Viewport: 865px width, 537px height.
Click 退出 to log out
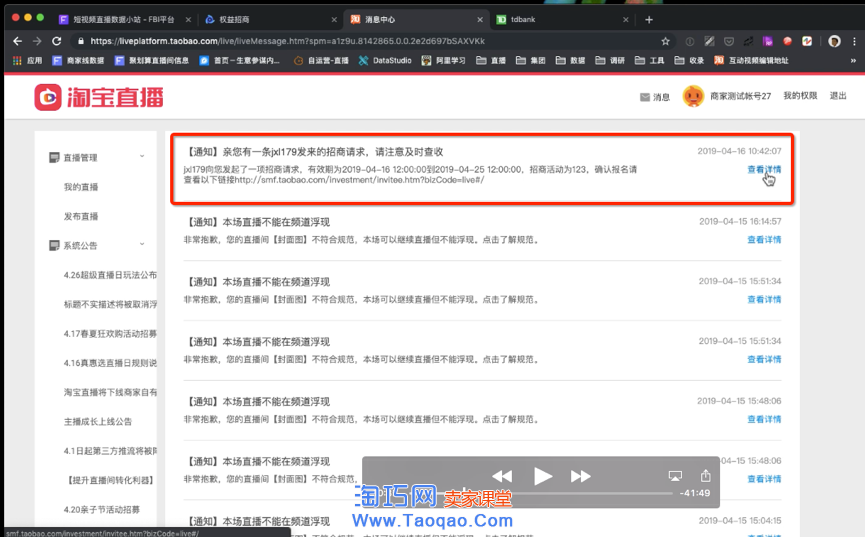[x=838, y=96]
